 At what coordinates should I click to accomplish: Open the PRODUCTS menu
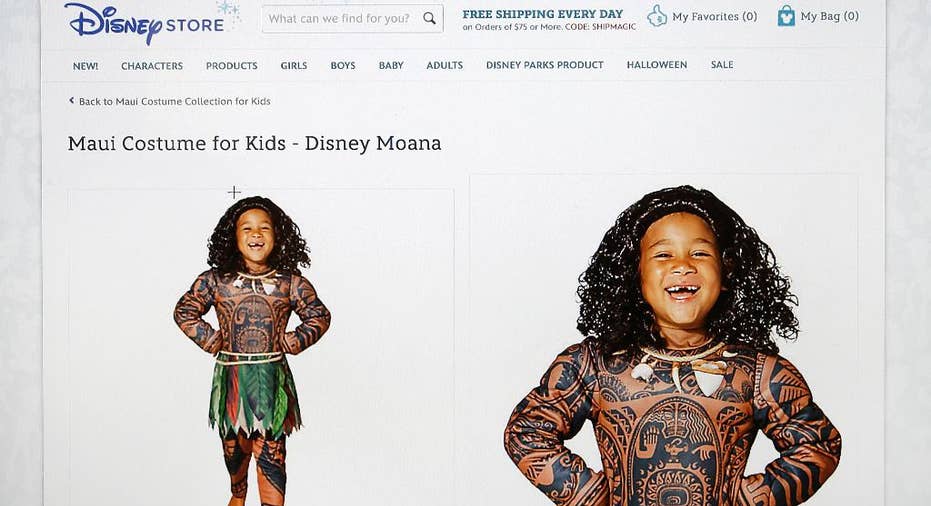tap(232, 66)
